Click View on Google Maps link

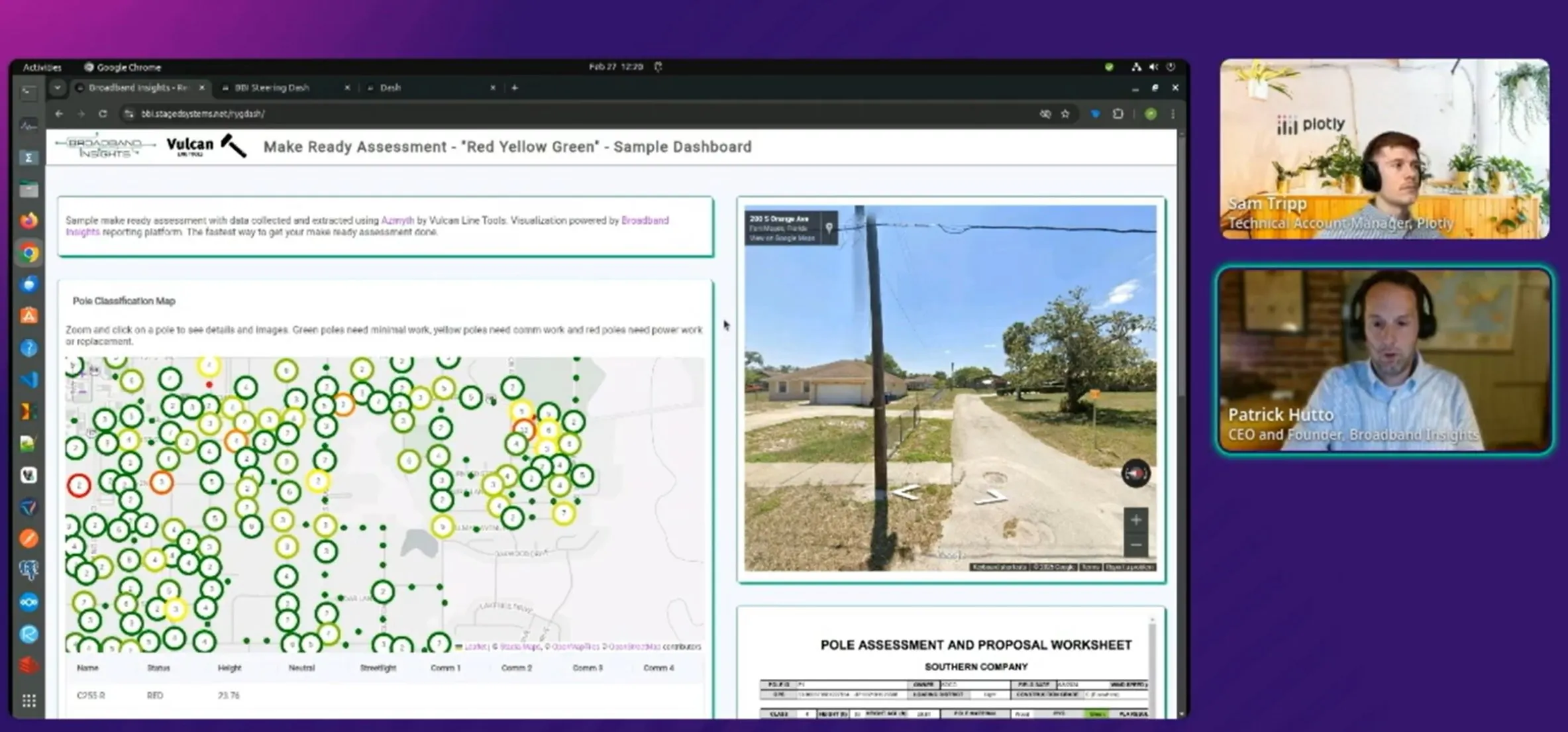(x=782, y=238)
